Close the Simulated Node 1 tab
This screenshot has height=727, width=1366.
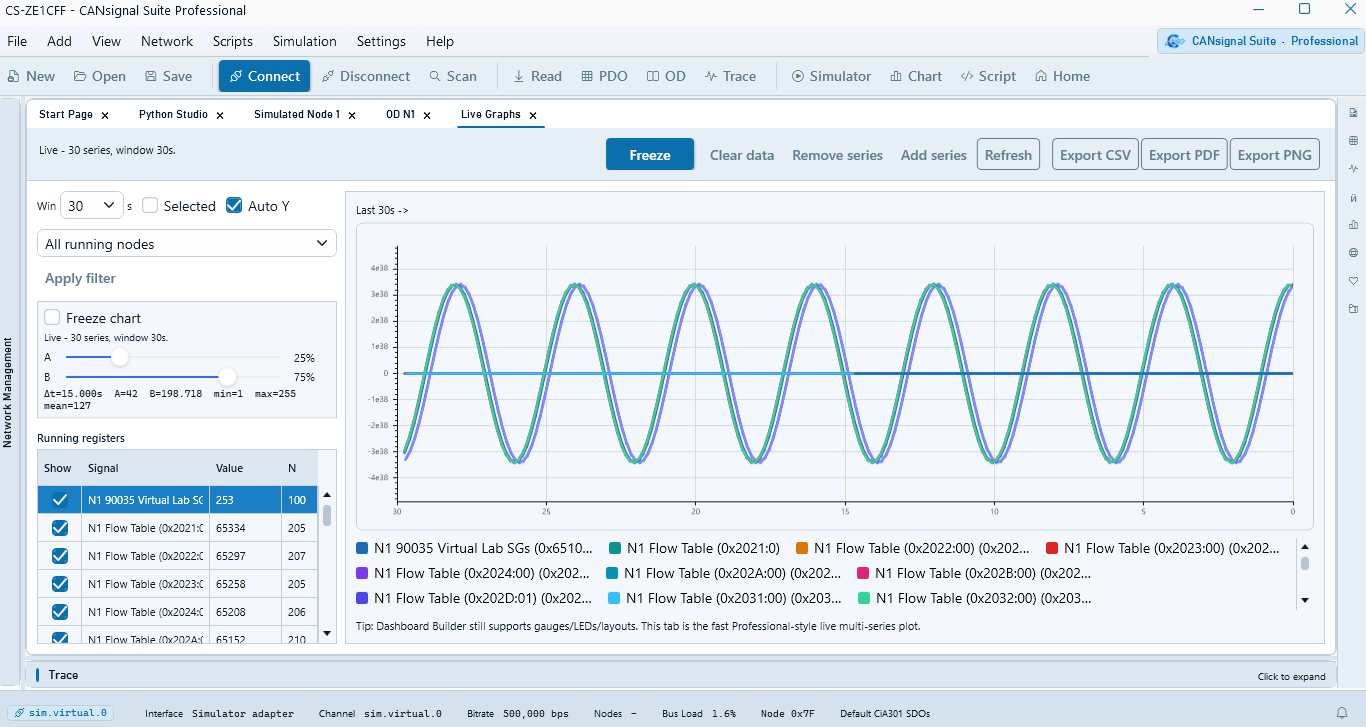(x=352, y=115)
